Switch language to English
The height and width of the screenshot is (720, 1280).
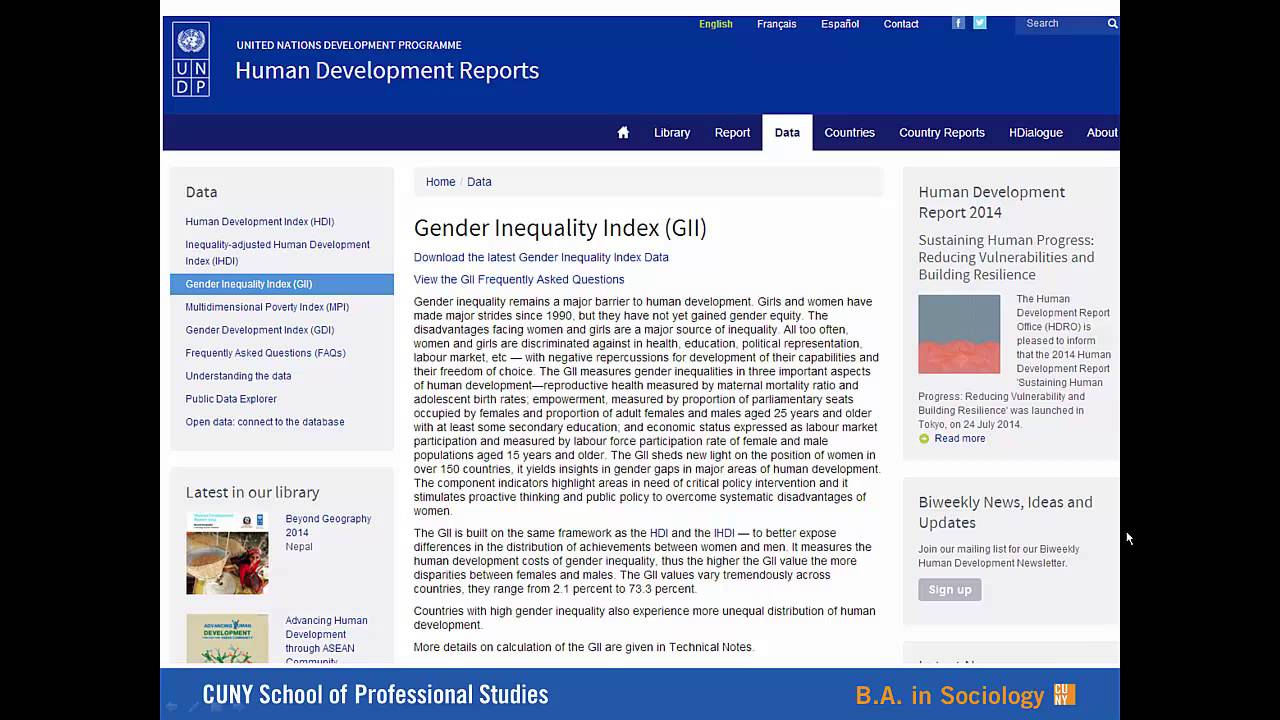click(x=716, y=24)
